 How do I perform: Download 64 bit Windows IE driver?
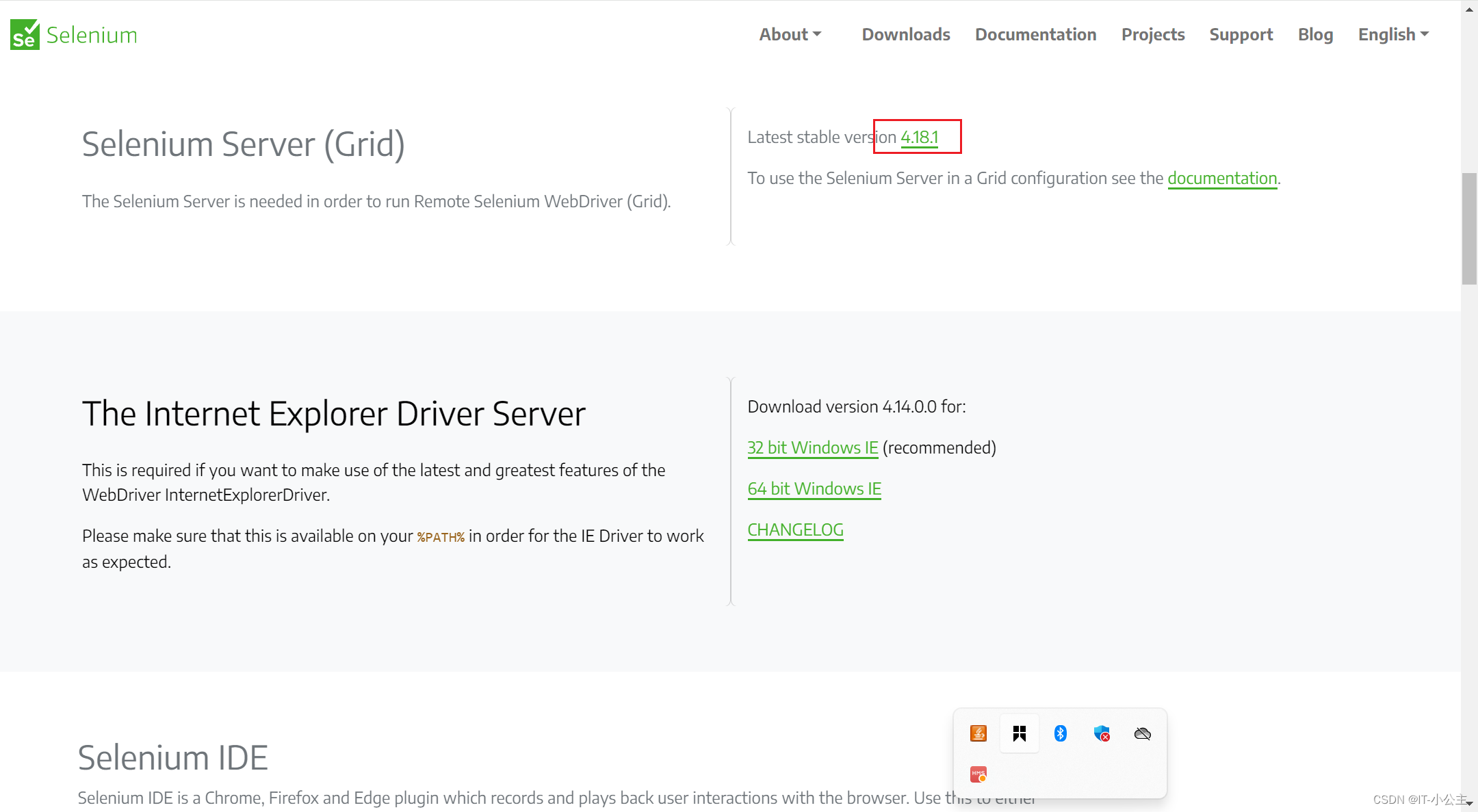coord(814,489)
